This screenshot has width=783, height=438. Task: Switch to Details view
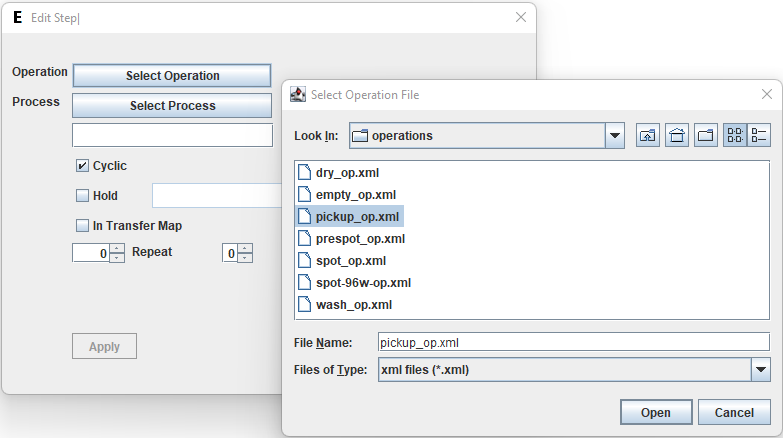[x=759, y=136]
